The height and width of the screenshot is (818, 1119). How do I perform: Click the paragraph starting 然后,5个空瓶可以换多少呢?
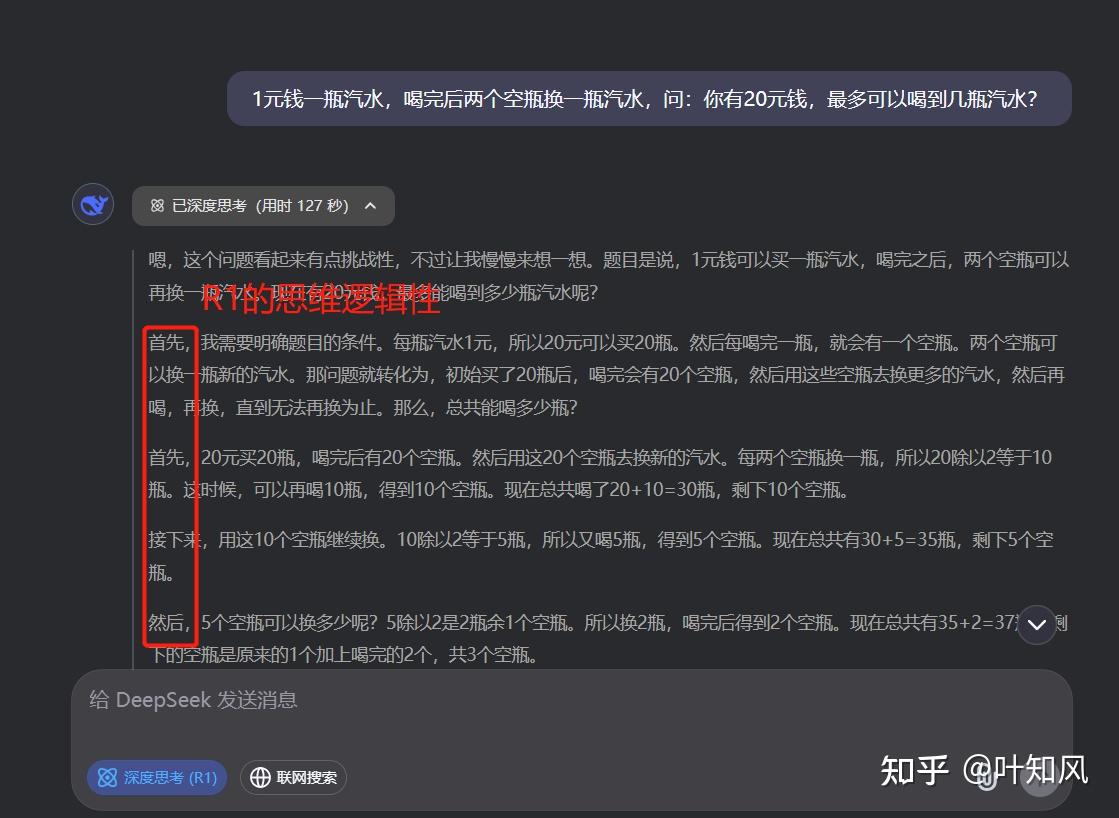[x=607, y=638]
